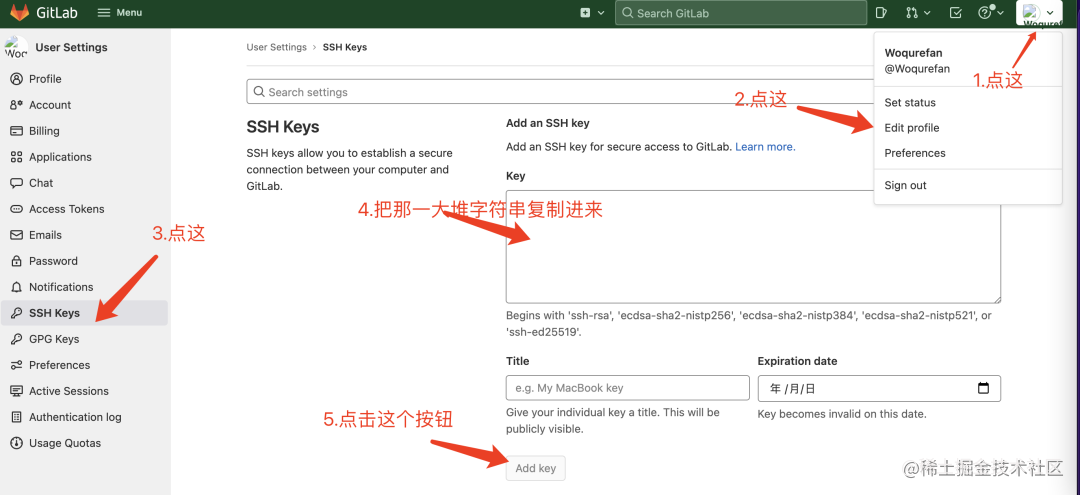The width and height of the screenshot is (1080, 495).
Task: Click the Password lock icon
Action: (17, 261)
